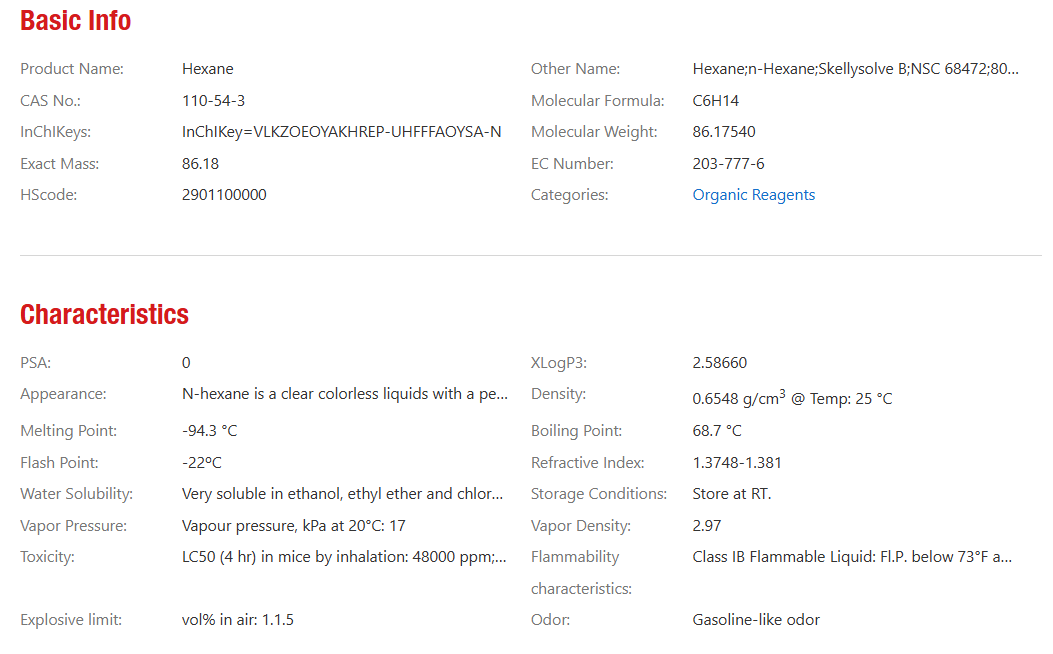Click the refractive index 1.3748-1.381 value
This screenshot has width=1053, height=654.
coord(737,463)
